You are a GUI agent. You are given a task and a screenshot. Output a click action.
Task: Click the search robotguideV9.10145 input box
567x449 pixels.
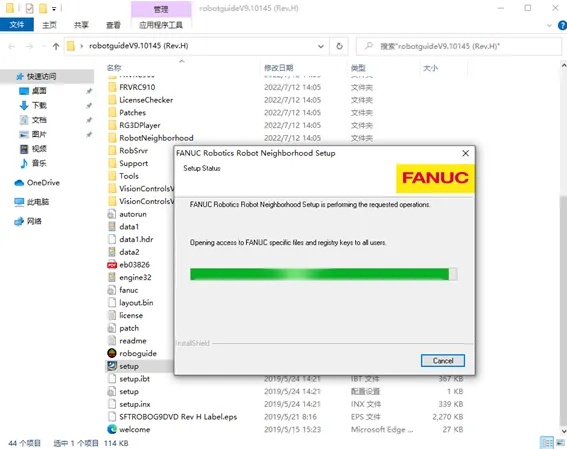tap(459, 46)
